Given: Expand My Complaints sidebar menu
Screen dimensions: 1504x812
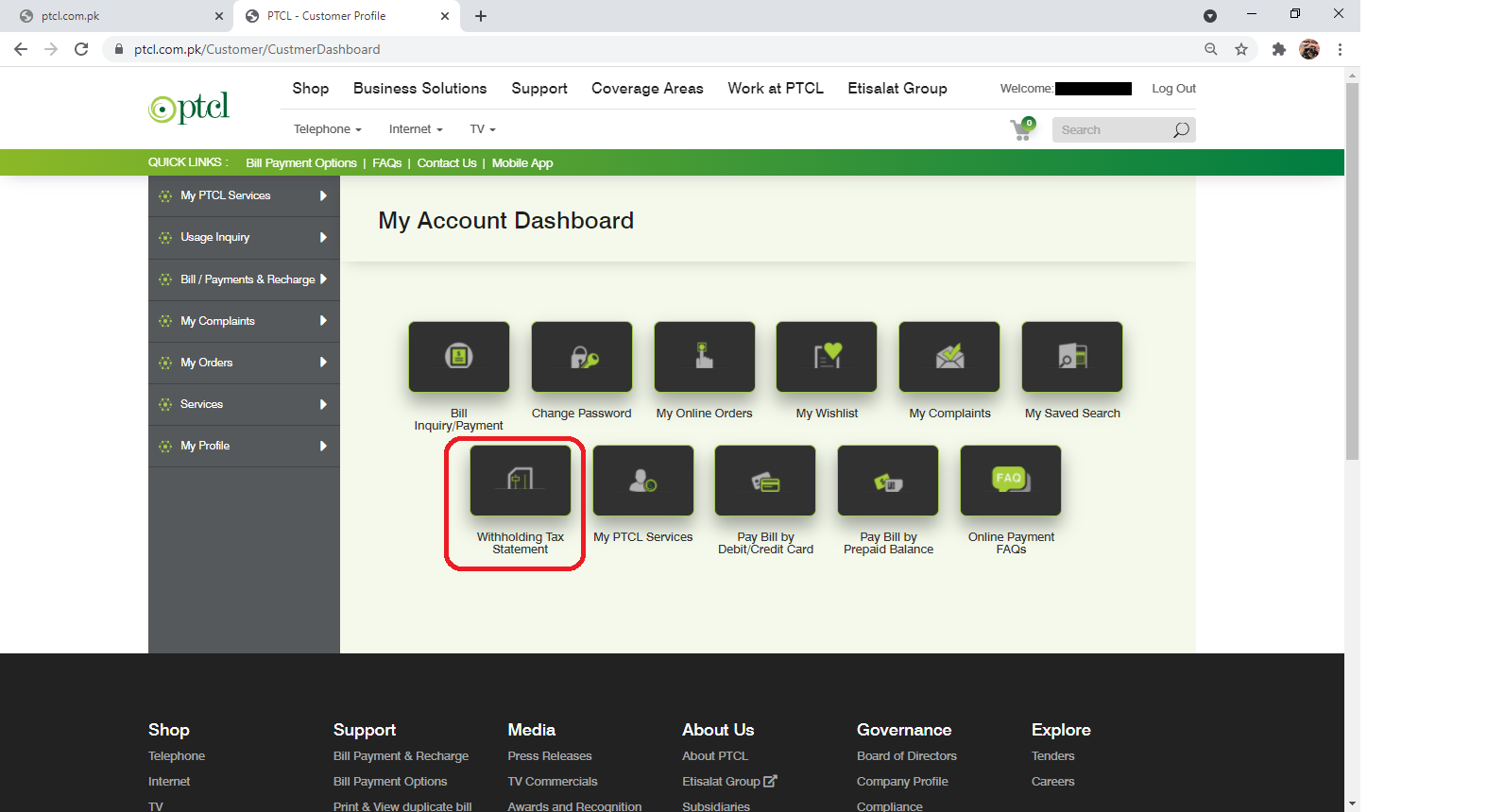Looking at the screenshot, I should pyautogui.click(x=244, y=321).
